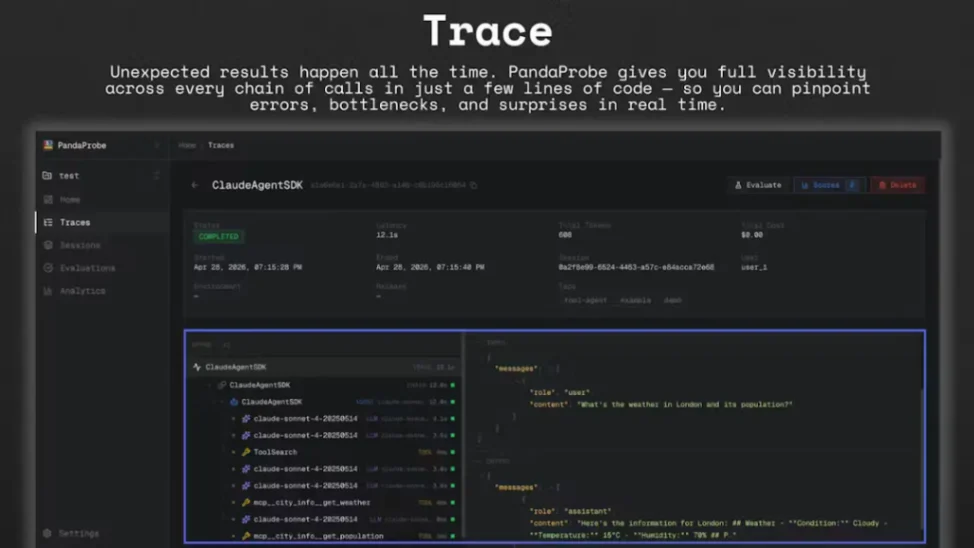Collapse the chain ClaudeAgentSDK span node

[x=209, y=385]
